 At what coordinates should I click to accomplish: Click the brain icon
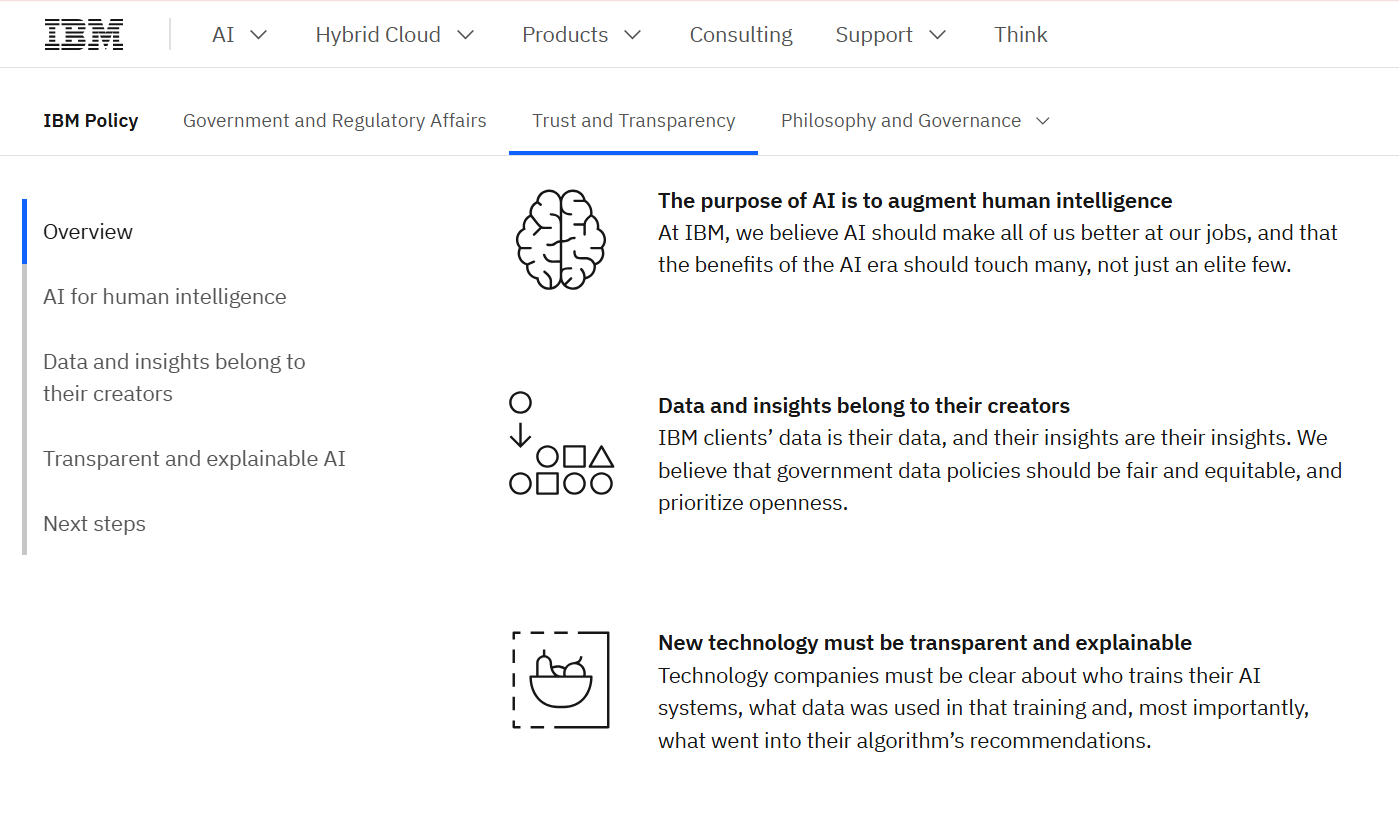click(560, 240)
